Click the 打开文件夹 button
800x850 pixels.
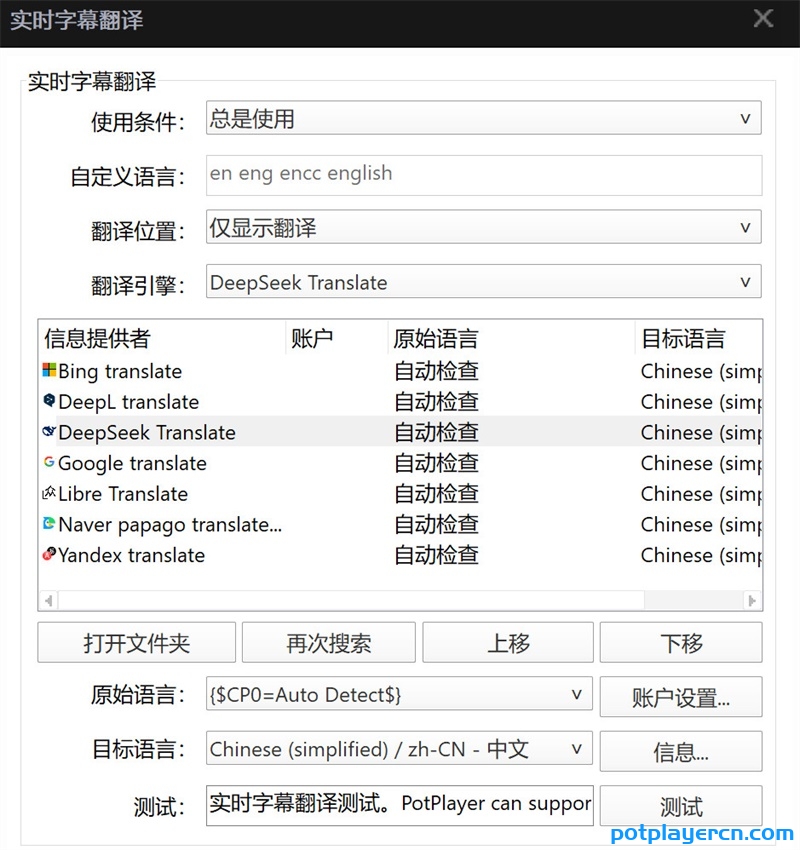click(137, 642)
